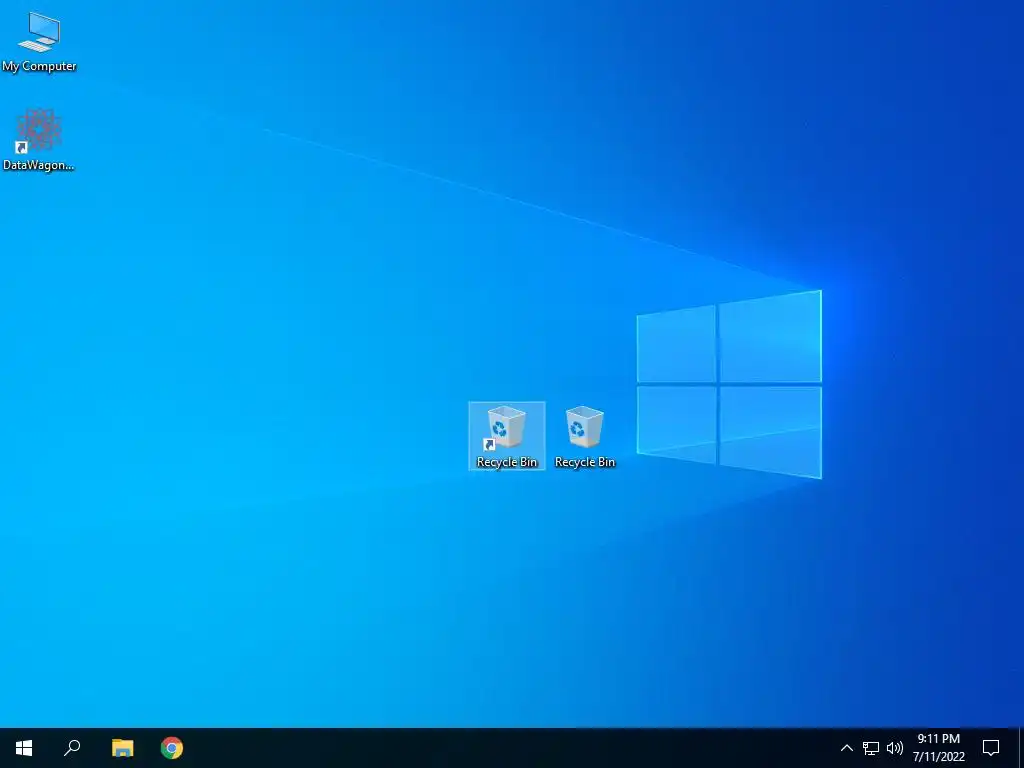The image size is (1024, 768).
Task: Open the volume speaker control
Action: 895,748
